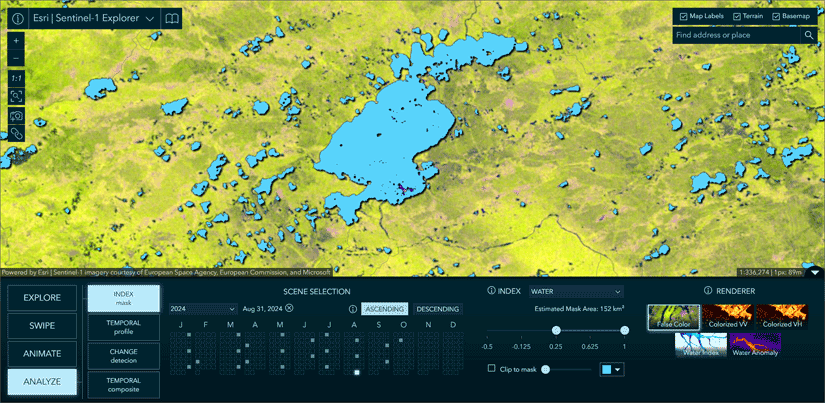Switch to SWIPE mode
Screen dimensions: 825x403
pyautogui.click(x=42, y=326)
